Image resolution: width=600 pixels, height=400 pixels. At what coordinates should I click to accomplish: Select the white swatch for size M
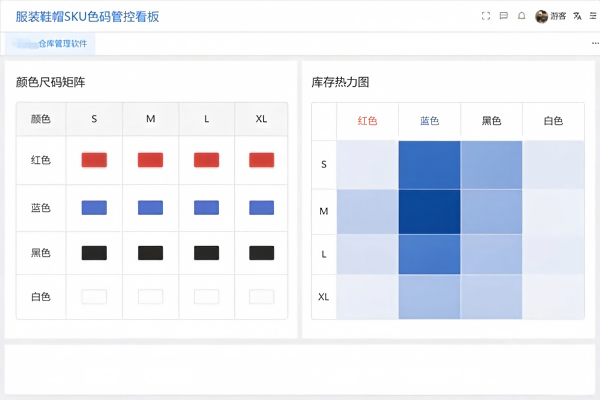click(150, 297)
